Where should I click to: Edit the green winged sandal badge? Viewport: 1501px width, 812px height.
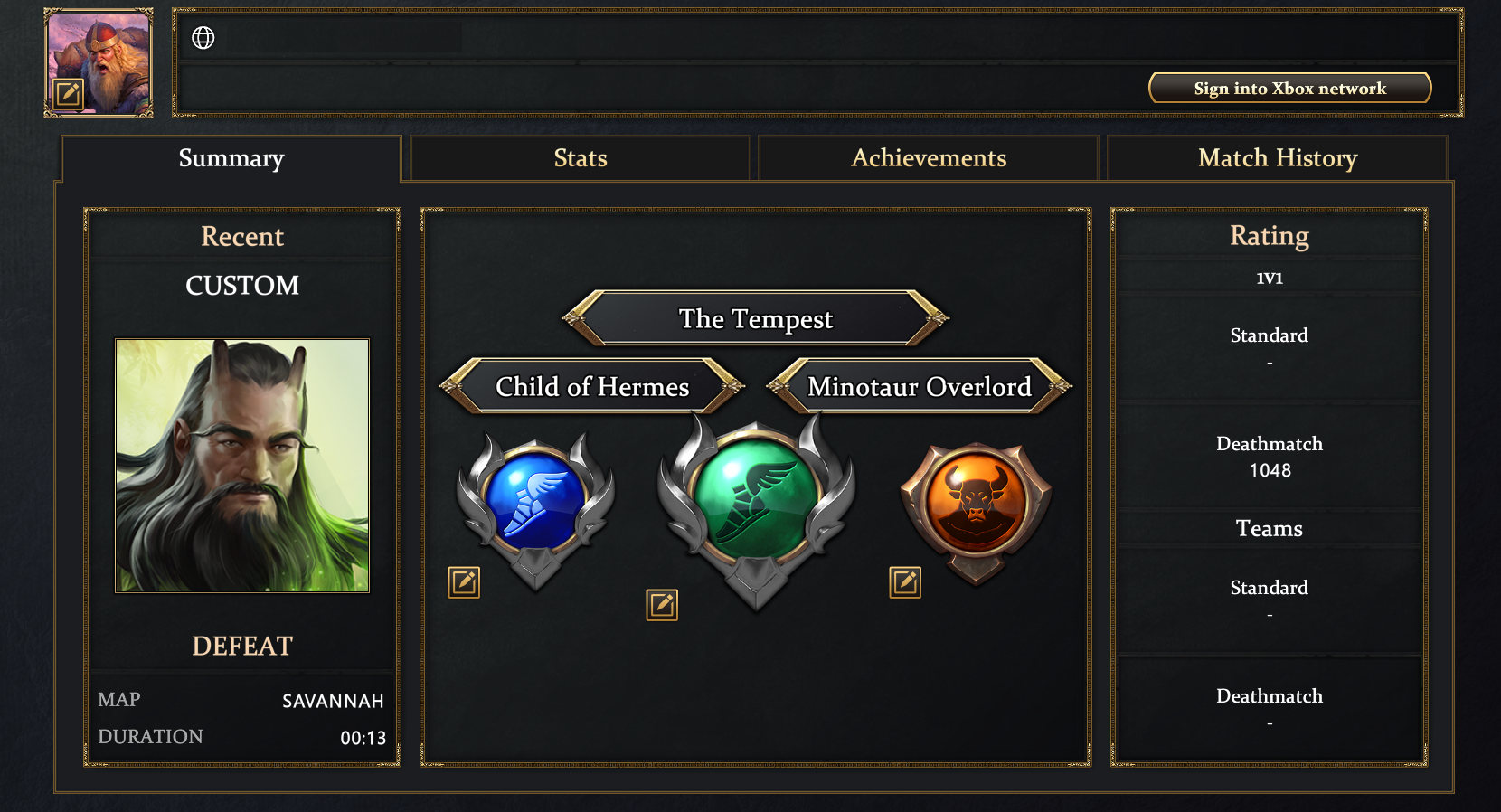click(662, 605)
